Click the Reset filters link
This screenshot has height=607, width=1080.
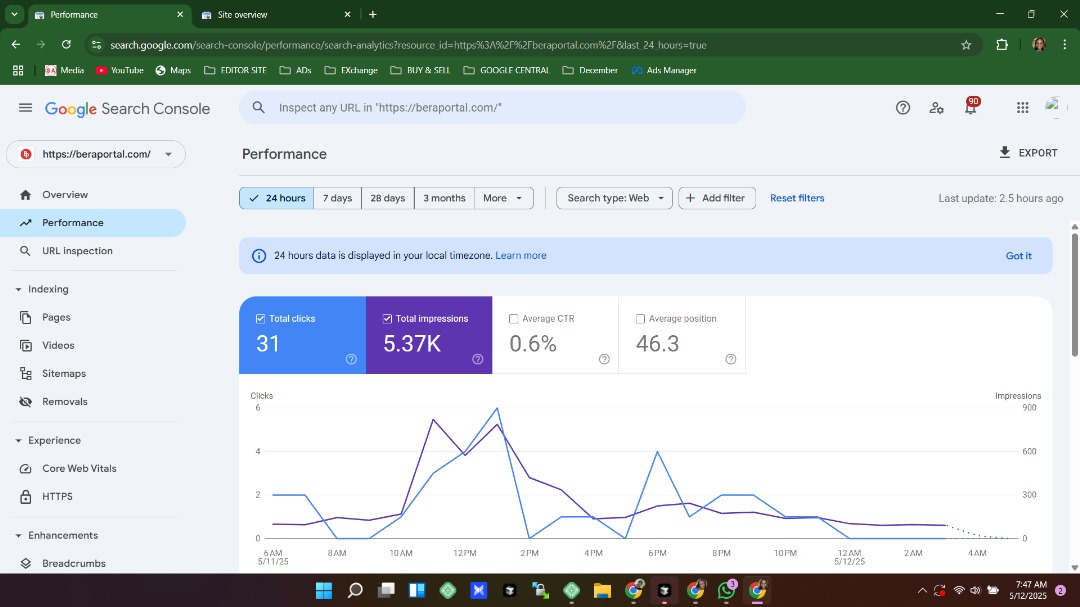click(x=797, y=198)
